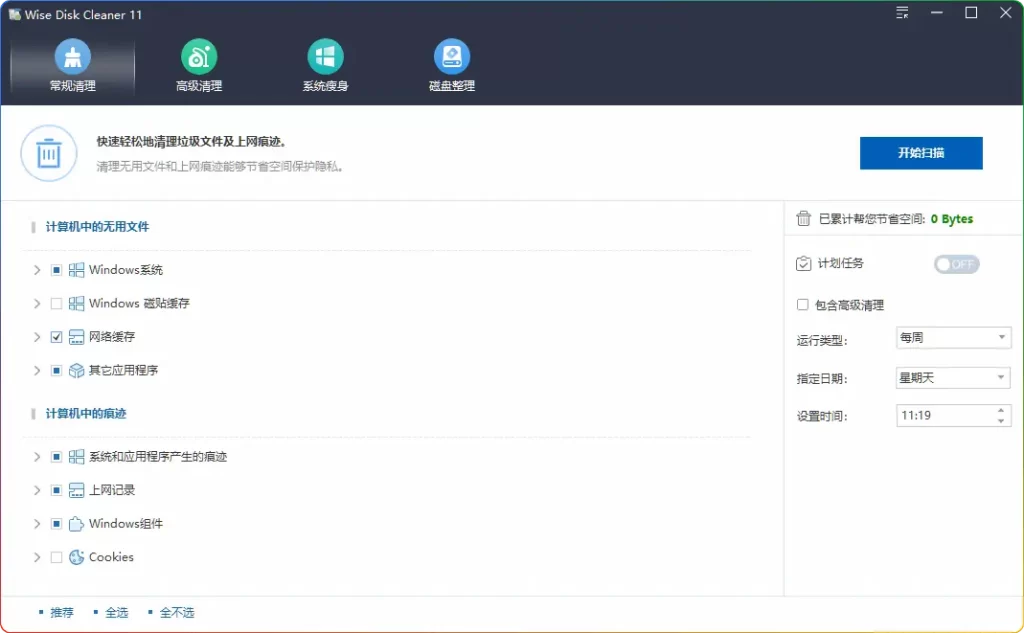Click the 0 Bytes saved value
The width and height of the screenshot is (1024, 633).
coord(952,219)
